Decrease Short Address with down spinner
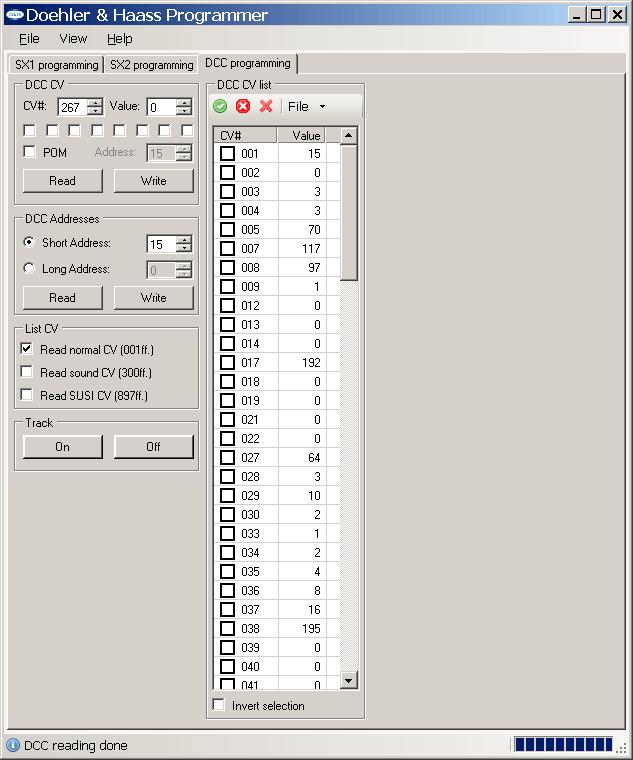The width and height of the screenshot is (633, 760). coord(184,248)
